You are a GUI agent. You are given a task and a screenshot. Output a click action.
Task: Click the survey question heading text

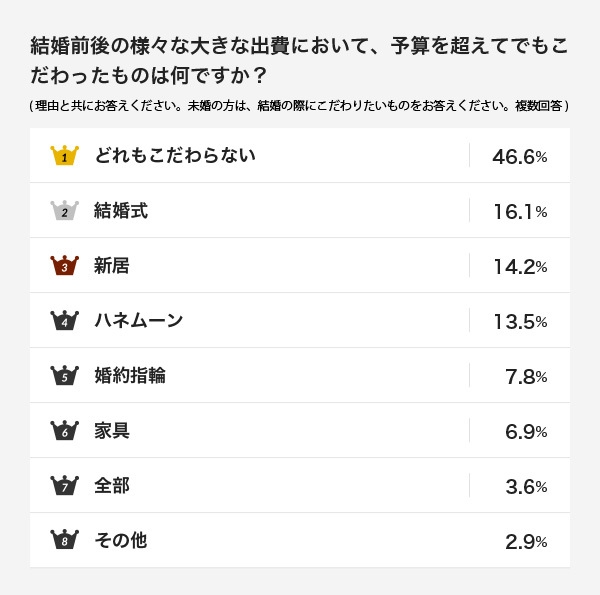[x=299, y=60]
